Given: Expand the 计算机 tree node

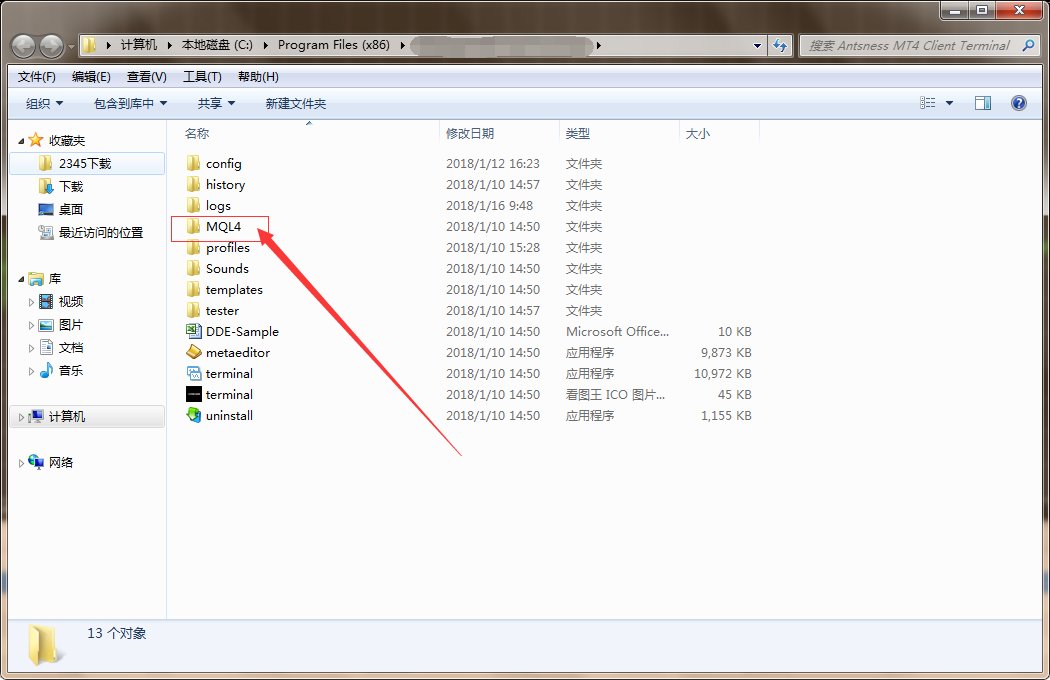Looking at the screenshot, I should tap(22, 417).
